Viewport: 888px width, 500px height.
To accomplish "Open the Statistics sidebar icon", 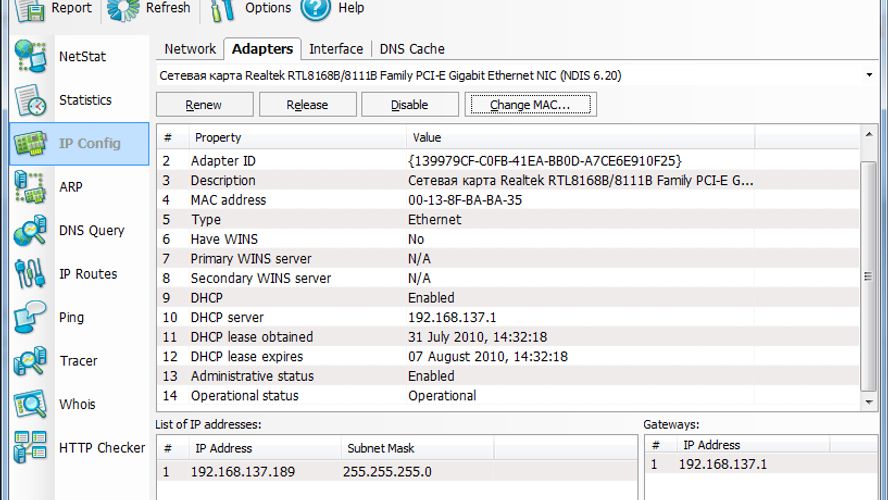I will 30,100.
